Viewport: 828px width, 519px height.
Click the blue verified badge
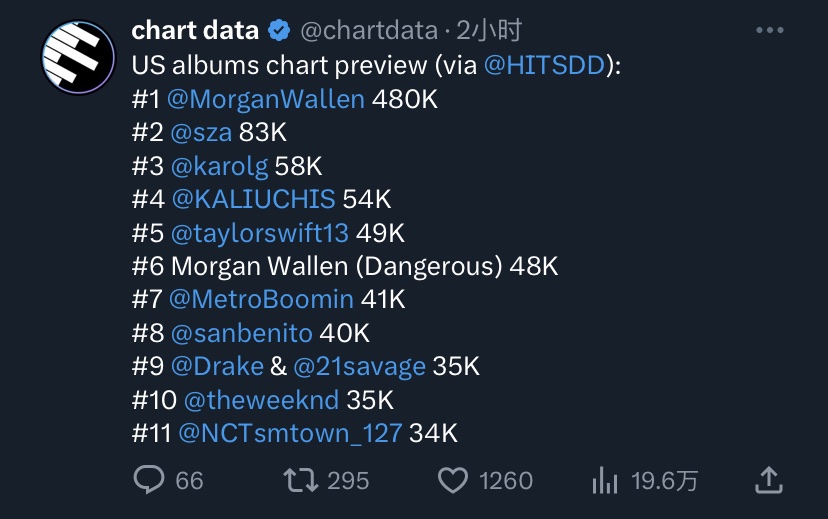coord(279,30)
